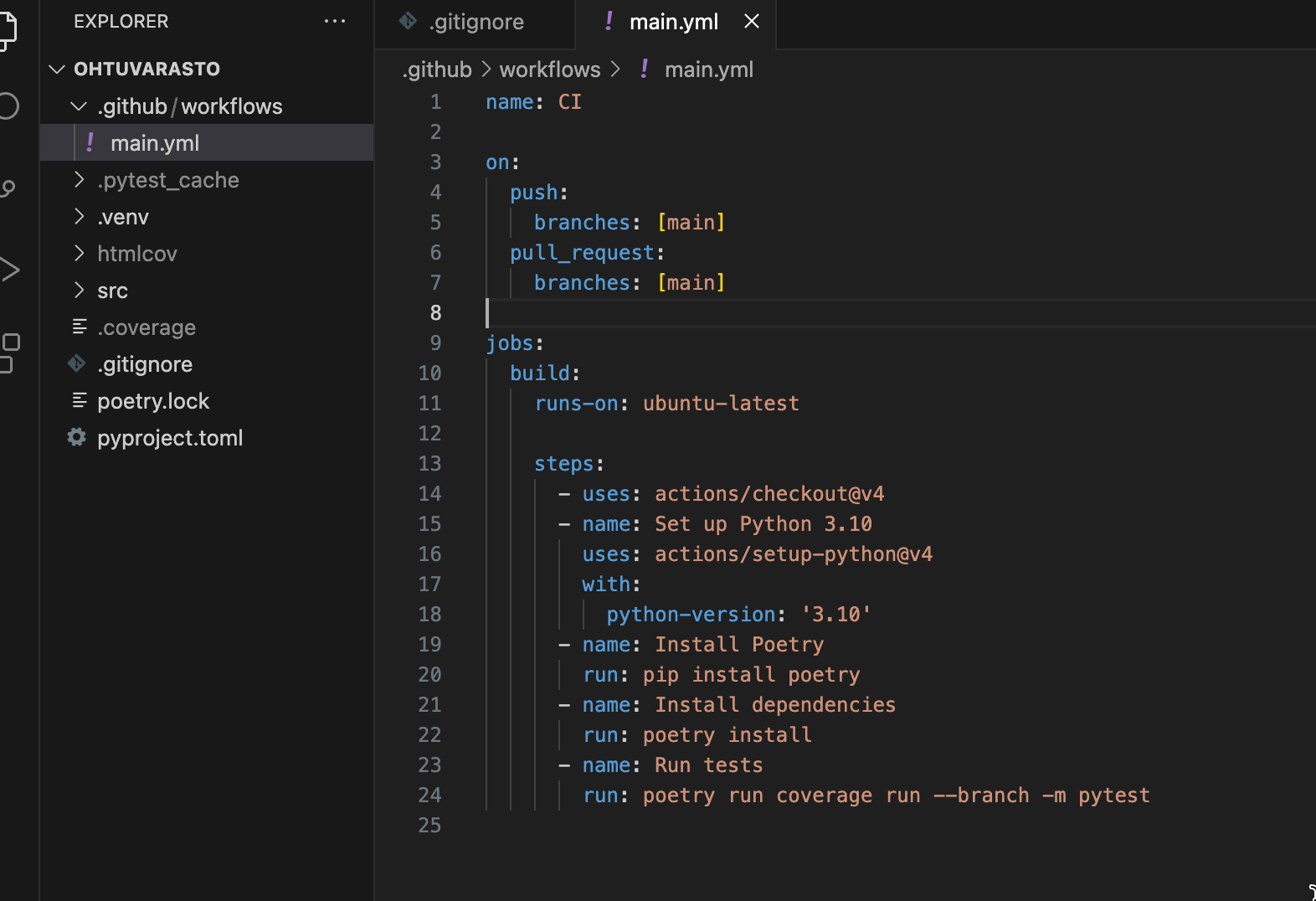
Task: Select the main.yml editor tab
Action: point(673,22)
